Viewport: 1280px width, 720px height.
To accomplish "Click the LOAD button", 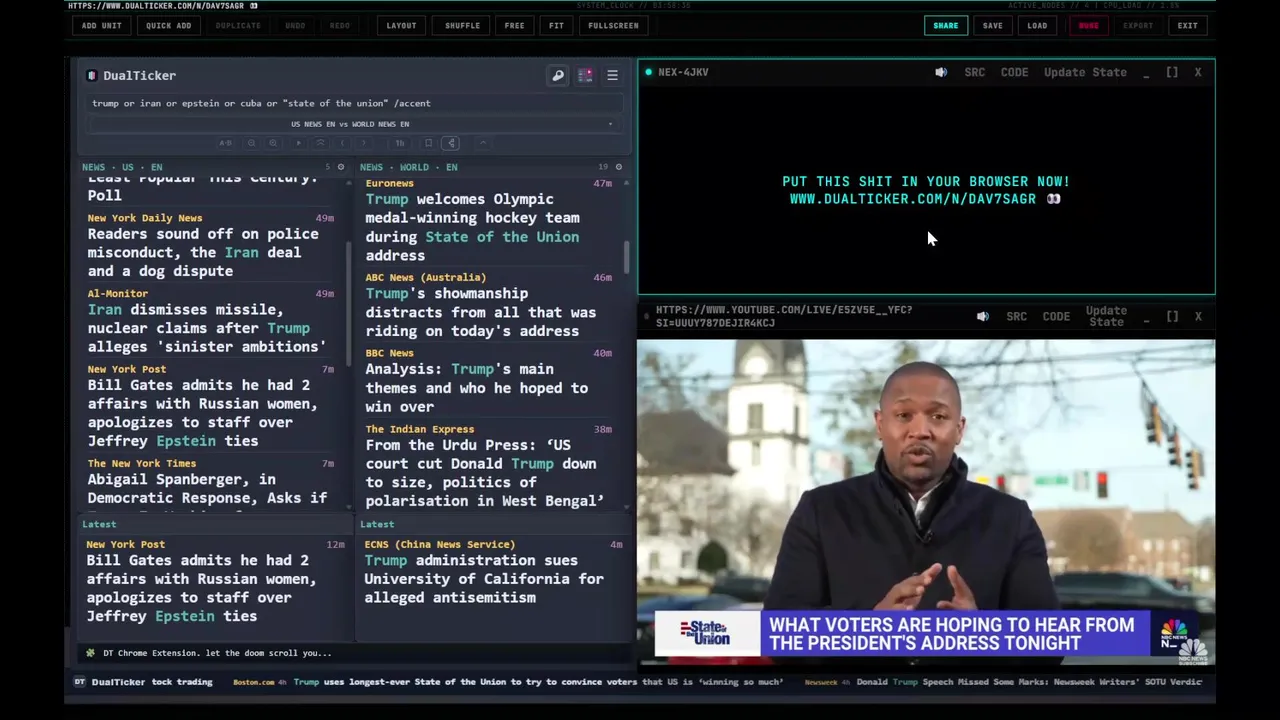I will coord(1037,25).
